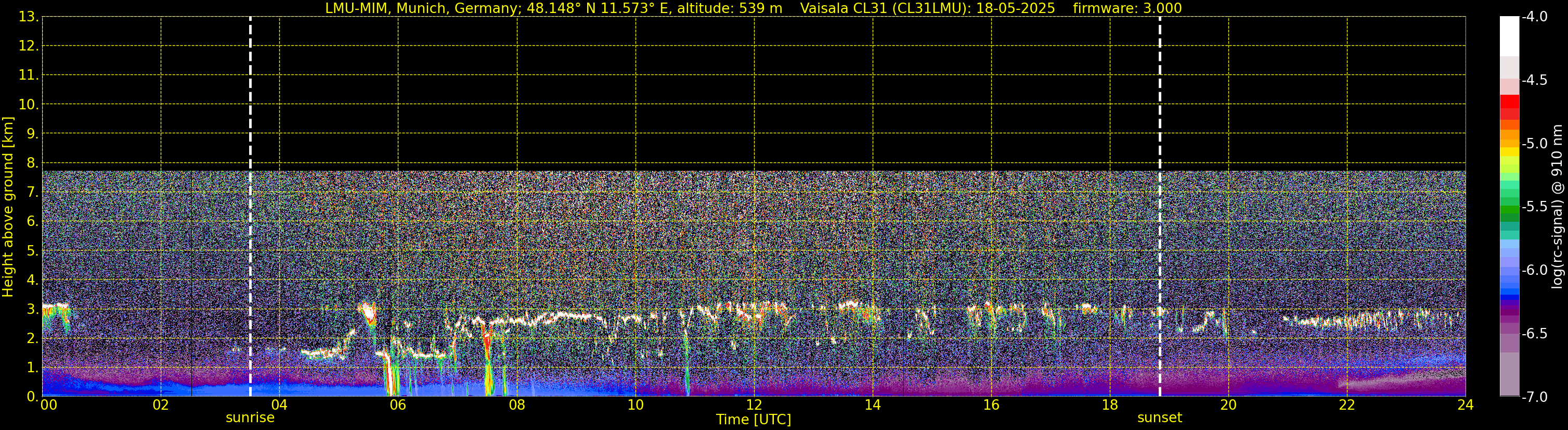Image resolution: width=1568 pixels, height=430 pixels.
Task: Pick the red band in the colorbar
Action: pyautogui.click(x=1509, y=103)
